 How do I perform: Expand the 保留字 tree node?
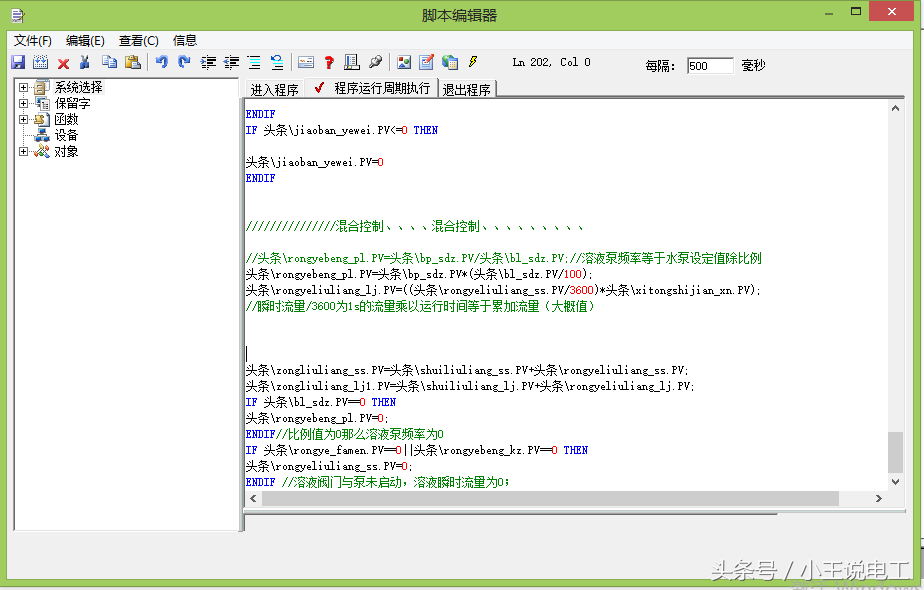click(x=23, y=104)
